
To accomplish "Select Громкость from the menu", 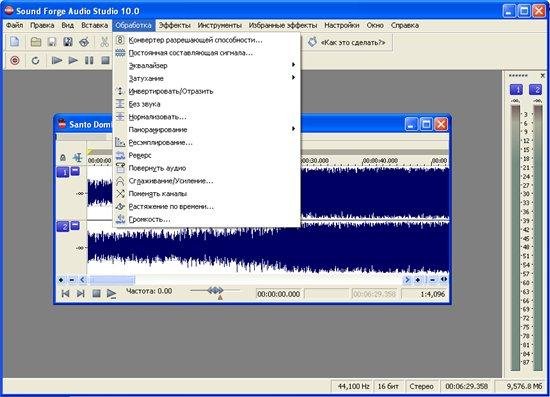I will point(207,220).
